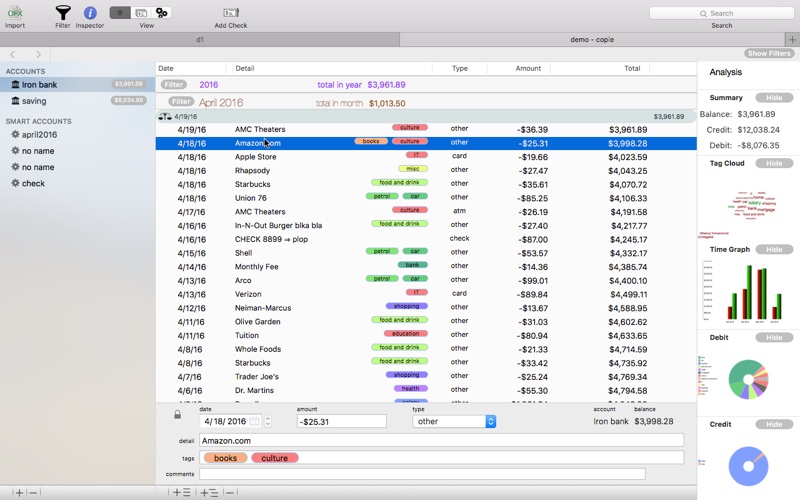Select the gears view mode icon
This screenshot has height=500, width=800.
point(162,13)
